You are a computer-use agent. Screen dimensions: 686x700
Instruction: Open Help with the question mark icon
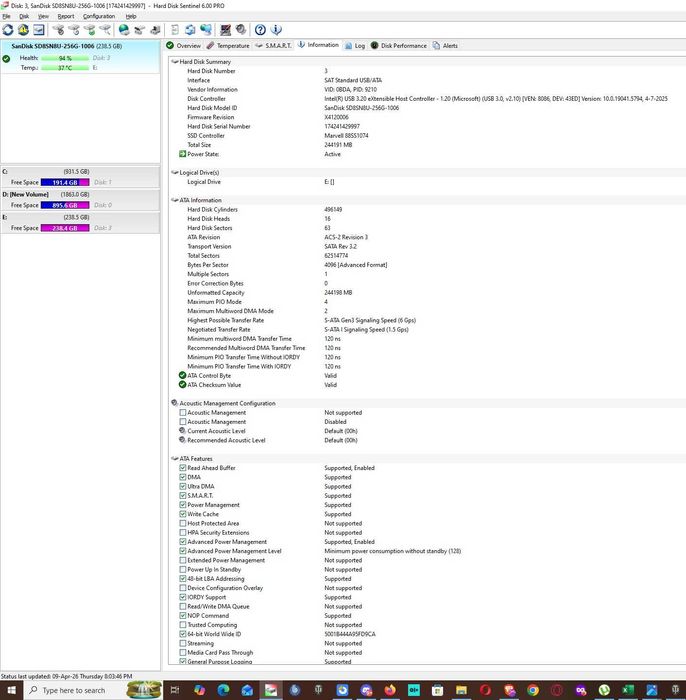[260, 30]
